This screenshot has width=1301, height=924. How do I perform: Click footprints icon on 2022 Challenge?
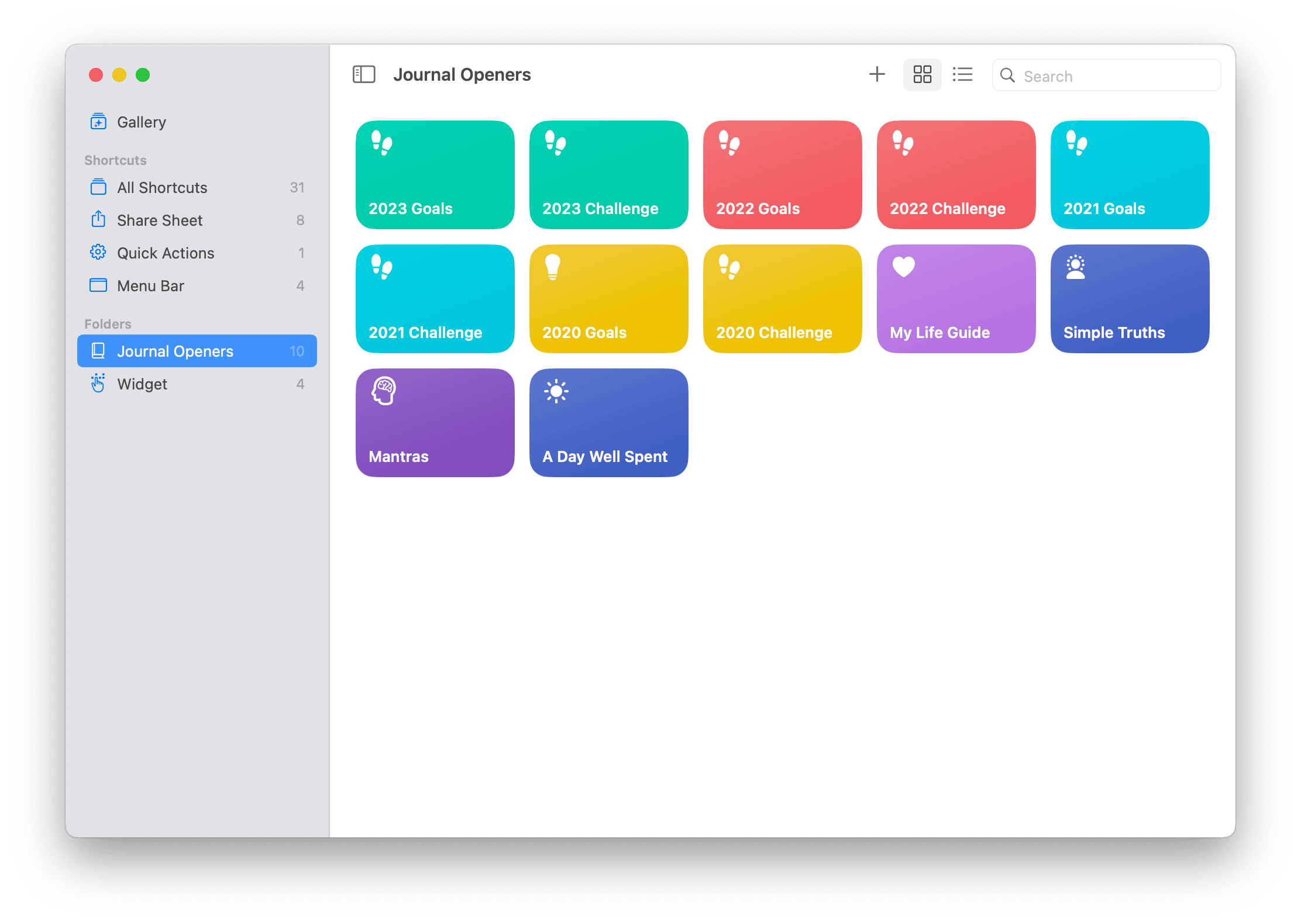(903, 143)
